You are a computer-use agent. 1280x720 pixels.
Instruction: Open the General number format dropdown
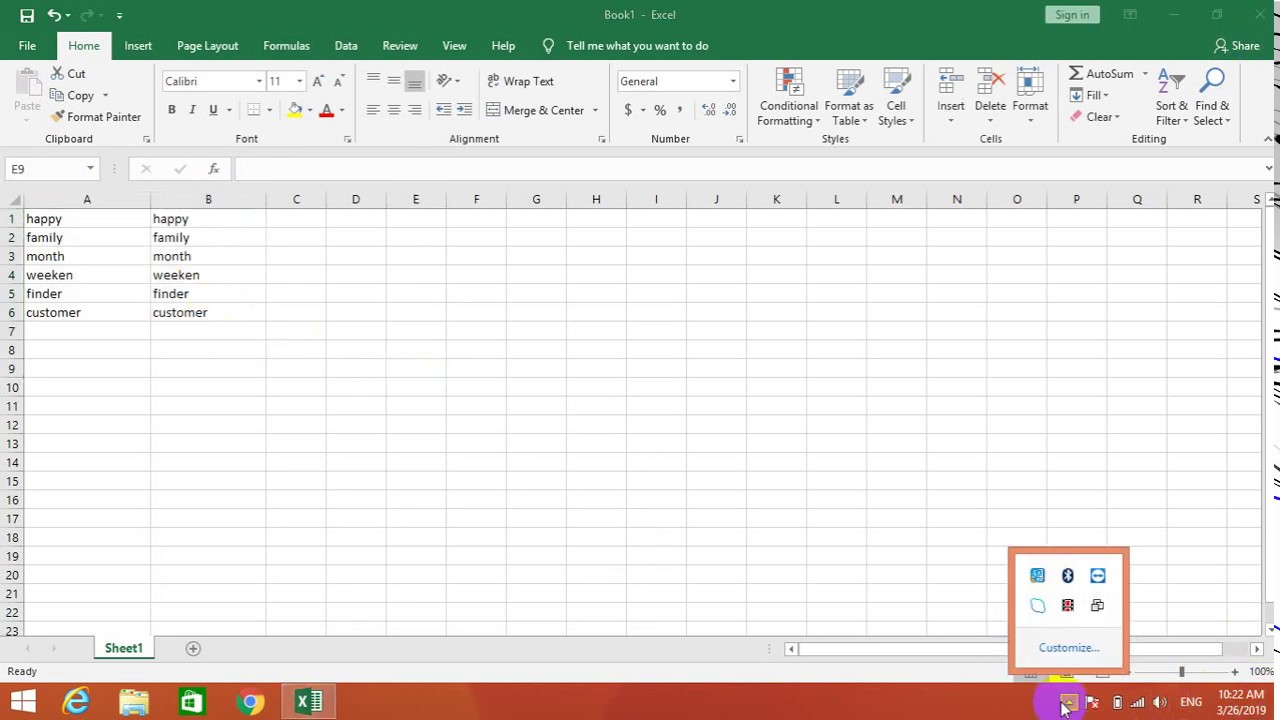[x=733, y=81]
